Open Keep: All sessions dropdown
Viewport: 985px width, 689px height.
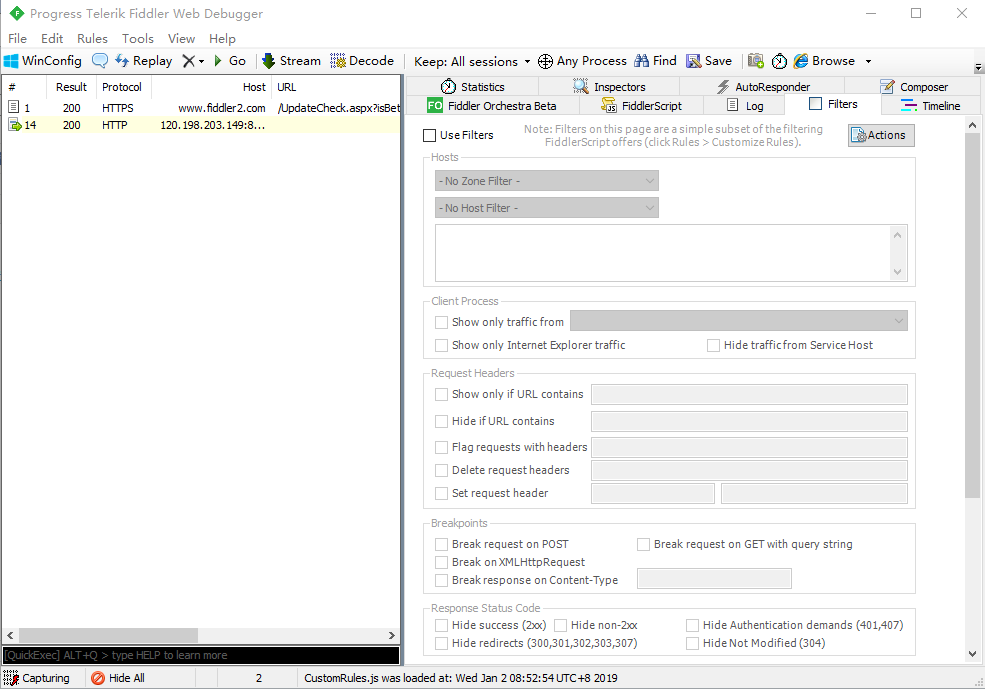click(x=472, y=62)
